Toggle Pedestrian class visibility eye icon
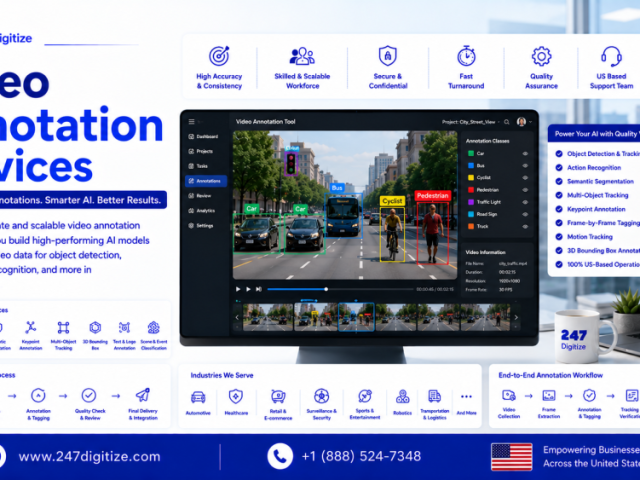 pos(525,190)
